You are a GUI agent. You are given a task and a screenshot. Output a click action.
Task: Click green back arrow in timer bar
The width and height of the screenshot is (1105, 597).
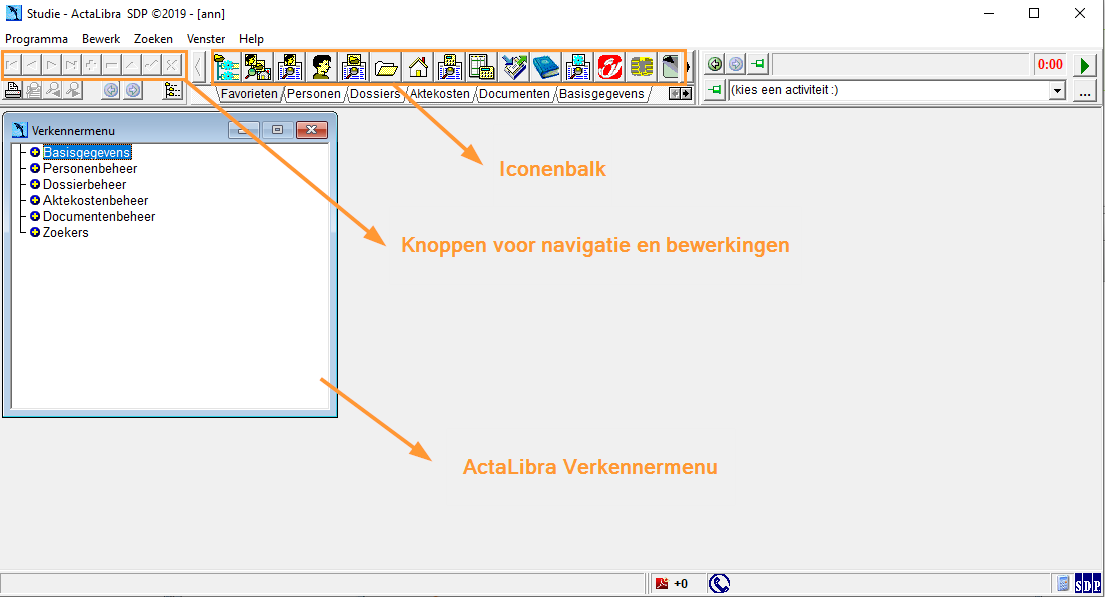(x=715, y=64)
